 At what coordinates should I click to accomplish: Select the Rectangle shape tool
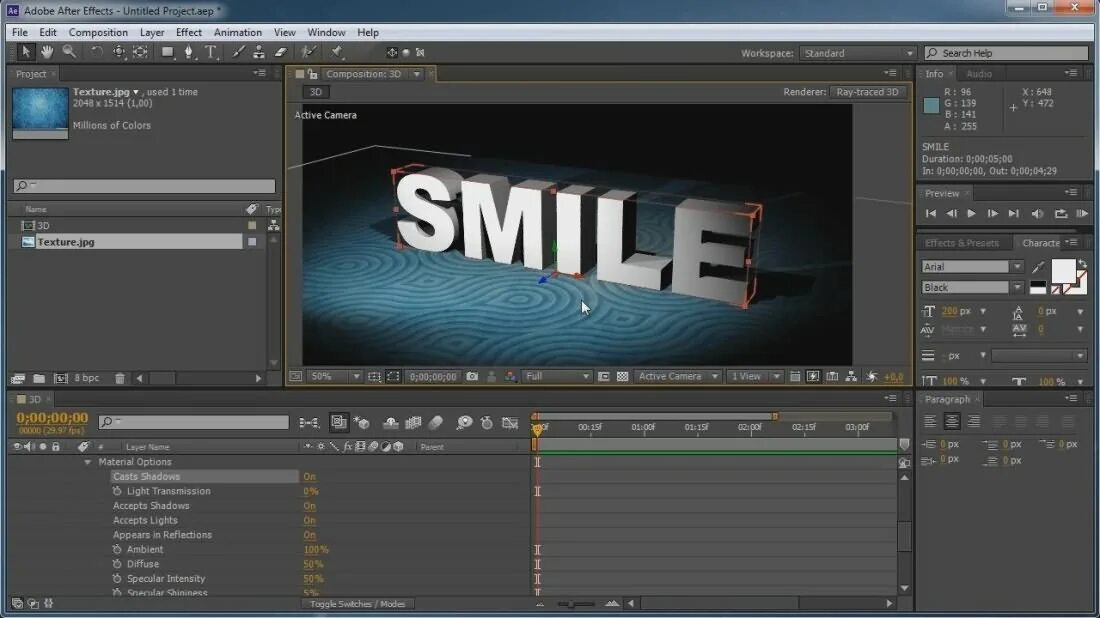point(167,52)
